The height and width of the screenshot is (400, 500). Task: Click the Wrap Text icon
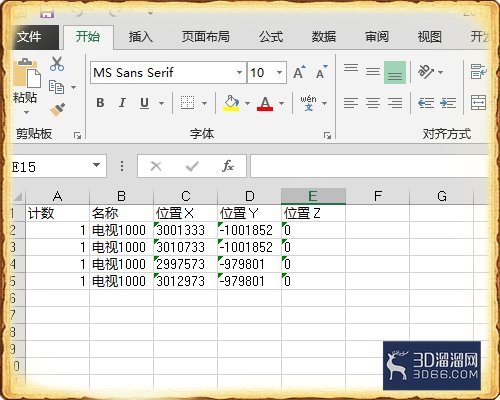click(478, 72)
